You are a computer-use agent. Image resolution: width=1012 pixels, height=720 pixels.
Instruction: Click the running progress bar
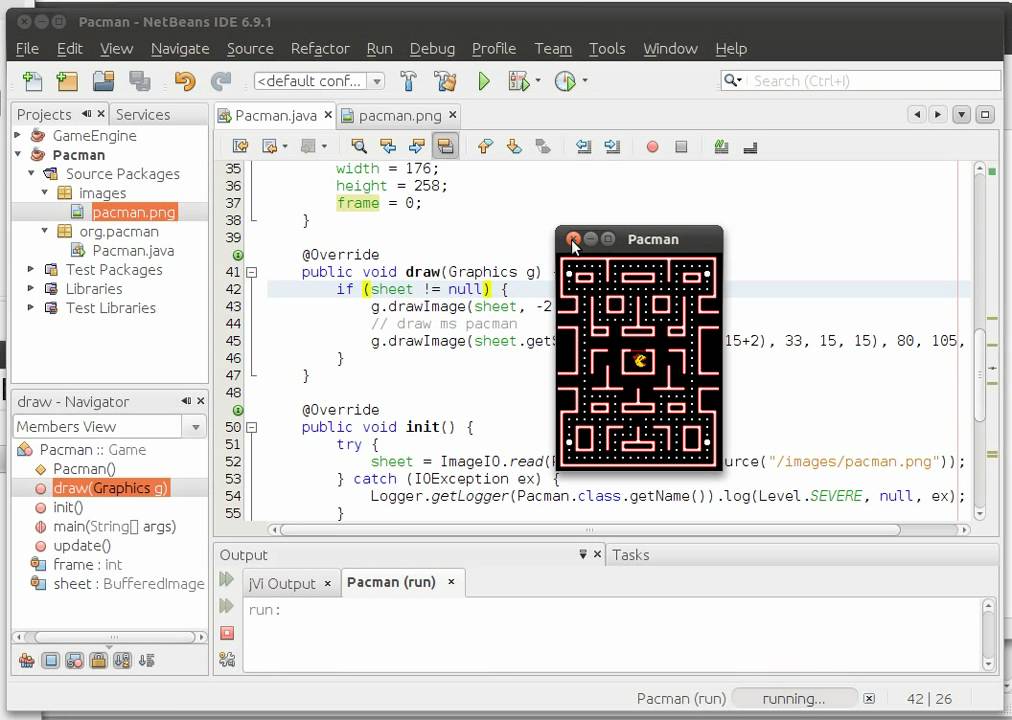coord(793,699)
